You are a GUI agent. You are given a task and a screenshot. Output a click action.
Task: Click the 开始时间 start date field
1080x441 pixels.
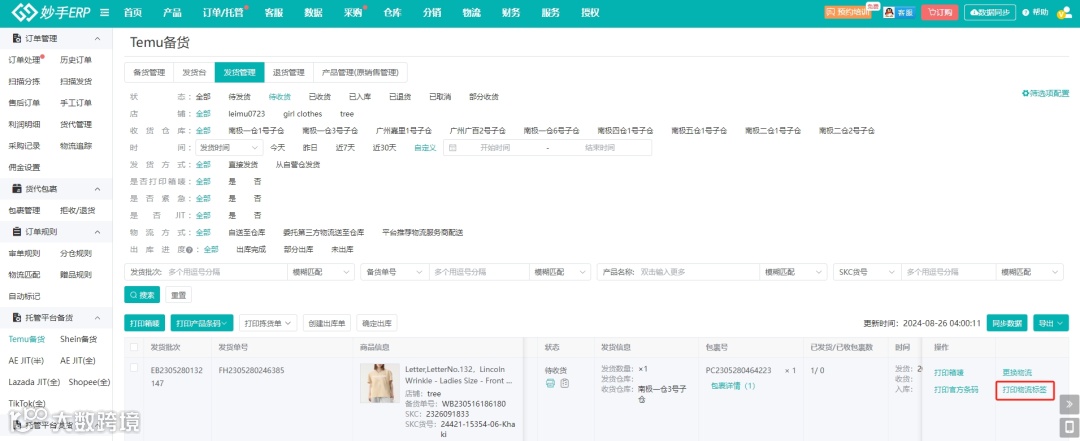pos(495,147)
